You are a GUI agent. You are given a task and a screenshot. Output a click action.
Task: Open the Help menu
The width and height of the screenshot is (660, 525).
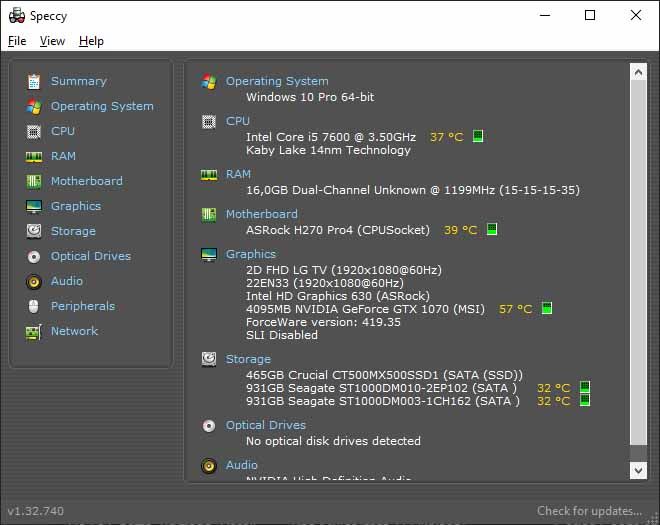pyautogui.click(x=91, y=41)
